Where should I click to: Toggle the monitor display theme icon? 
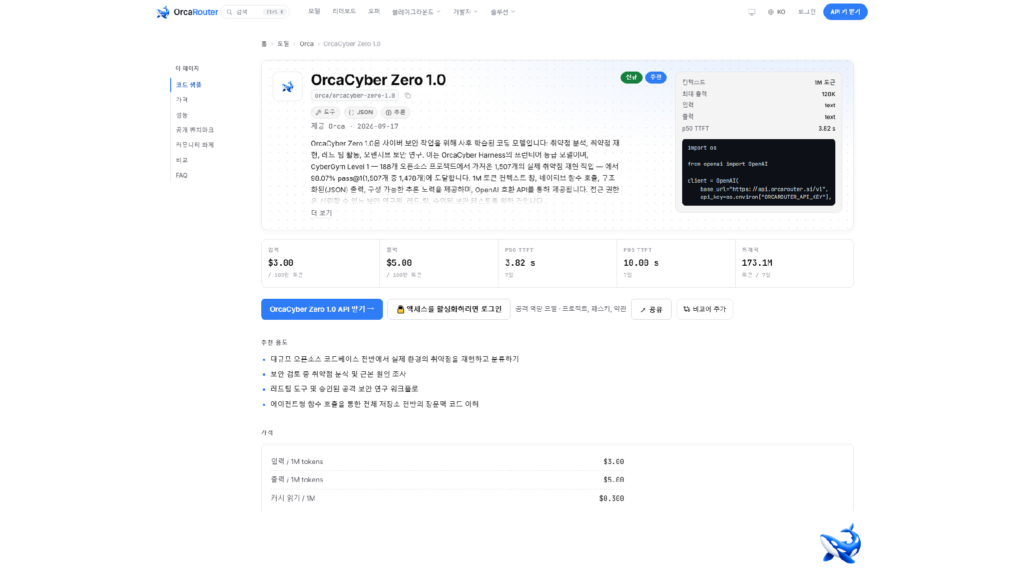752,12
